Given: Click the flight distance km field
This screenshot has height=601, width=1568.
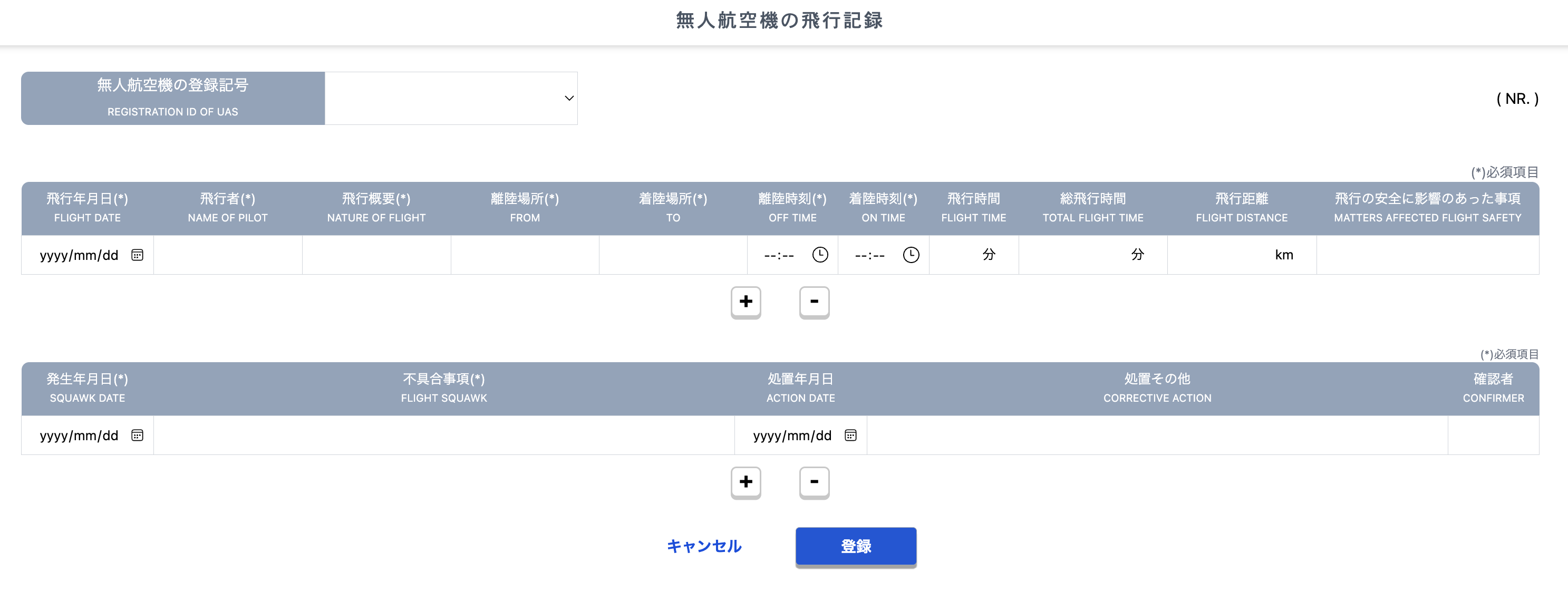Looking at the screenshot, I should tap(1224, 255).
